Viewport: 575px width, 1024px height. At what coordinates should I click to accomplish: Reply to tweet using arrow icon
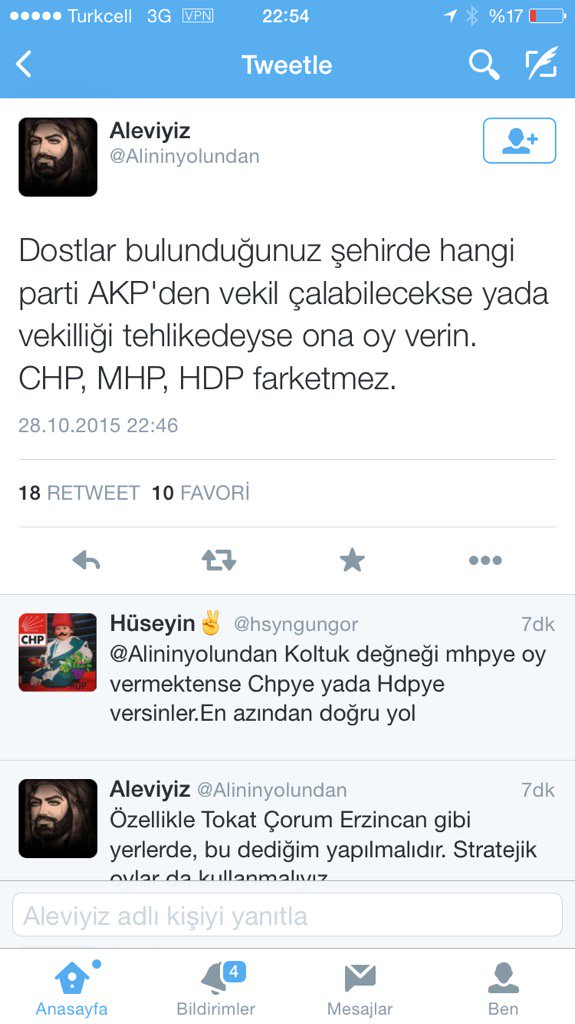(86, 560)
